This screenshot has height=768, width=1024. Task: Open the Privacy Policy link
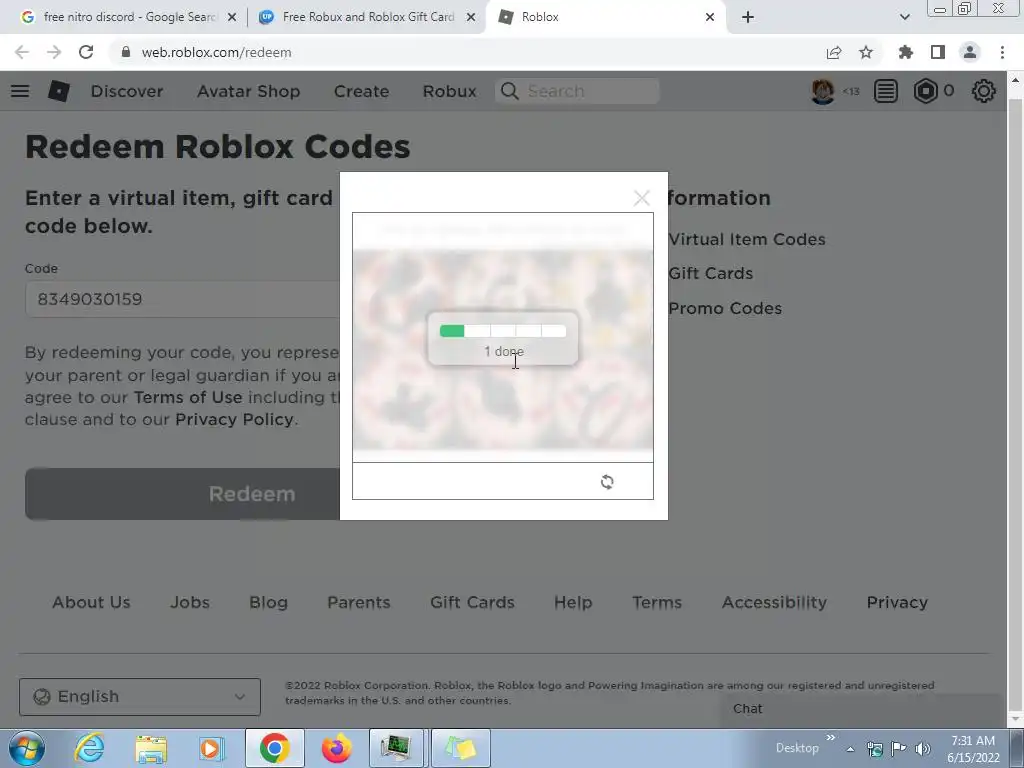[x=234, y=419]
